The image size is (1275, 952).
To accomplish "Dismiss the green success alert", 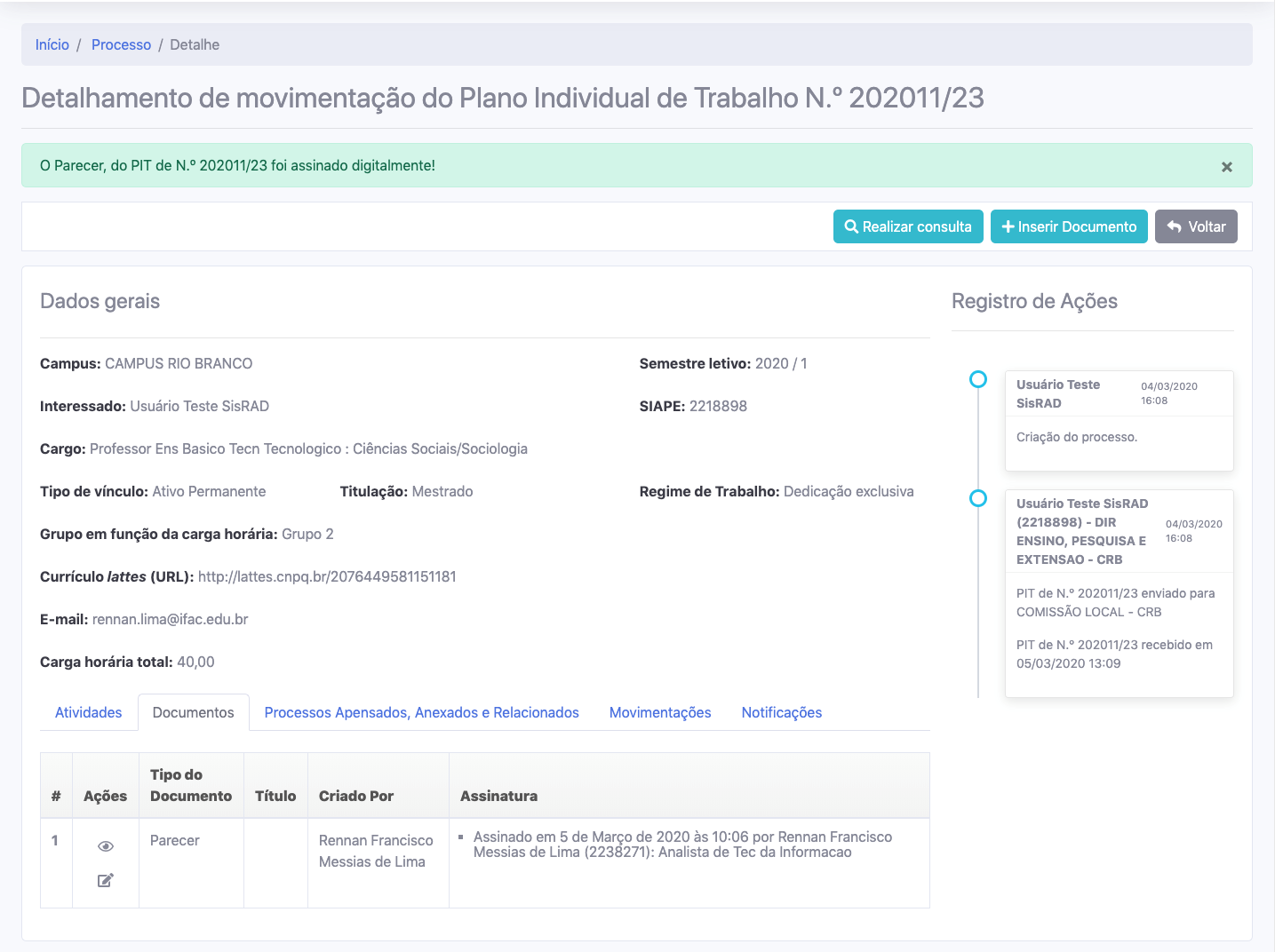I will point(1226,167).
